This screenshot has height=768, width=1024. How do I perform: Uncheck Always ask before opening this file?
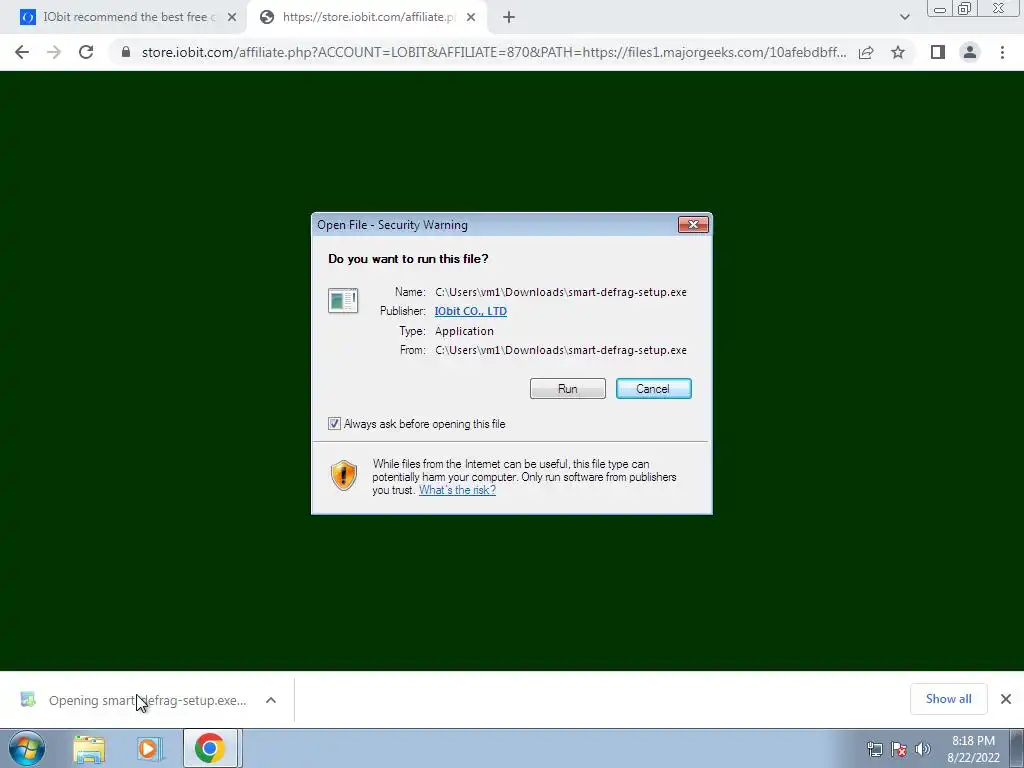pyautogui.click(x=334, y=424)
